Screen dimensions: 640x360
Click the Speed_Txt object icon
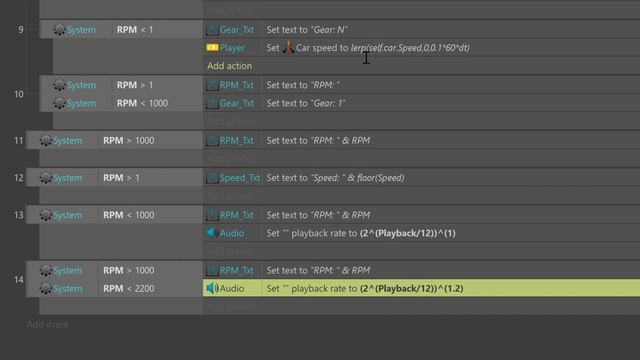point(212,178)
